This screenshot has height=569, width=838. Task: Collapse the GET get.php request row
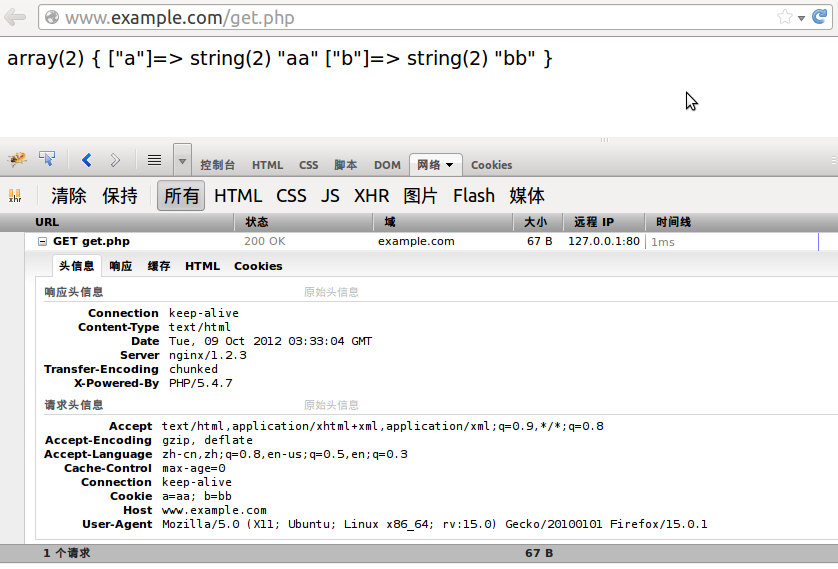tap(42, 241)
